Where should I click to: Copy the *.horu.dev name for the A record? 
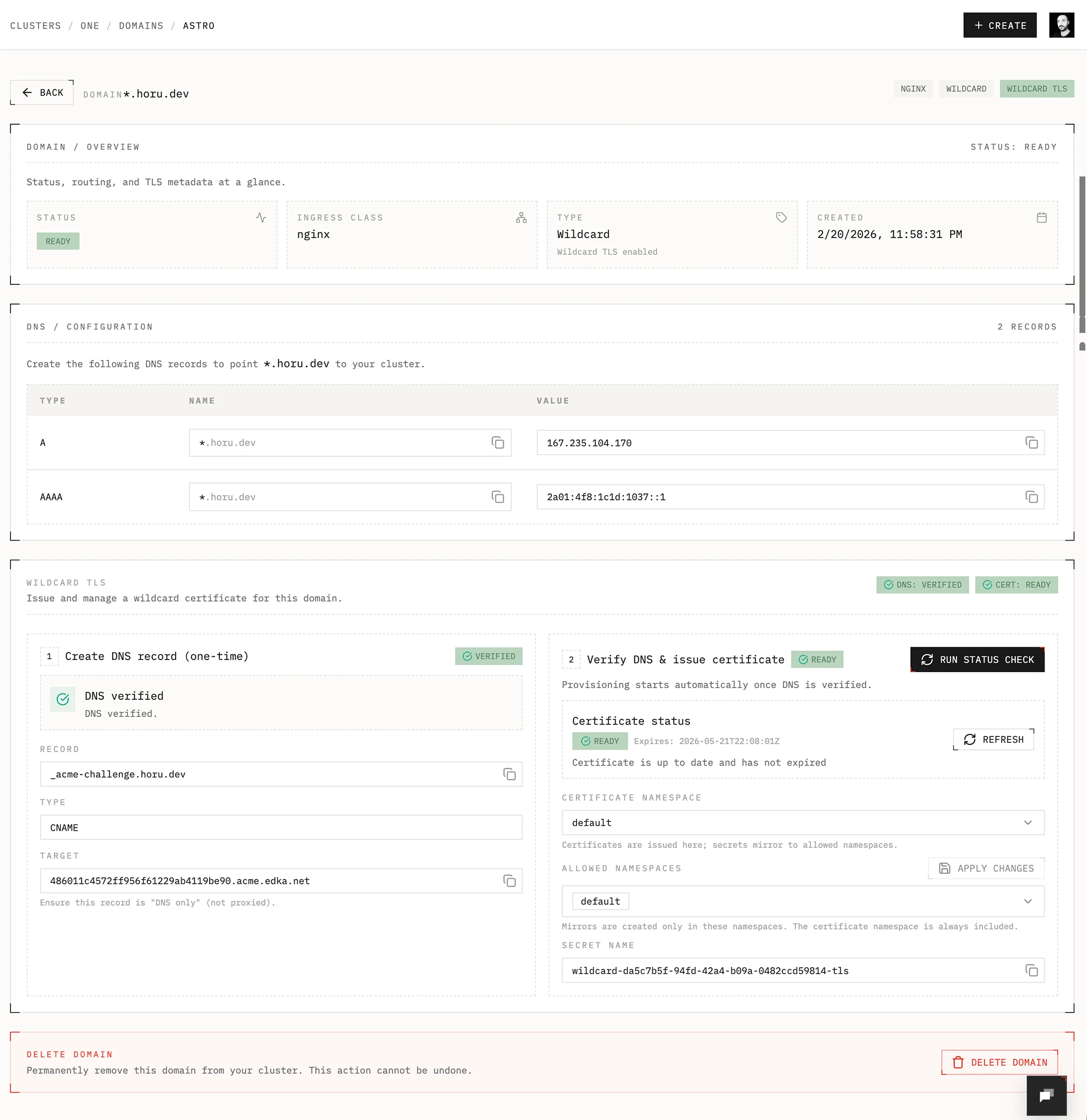(x=497, y=442)
